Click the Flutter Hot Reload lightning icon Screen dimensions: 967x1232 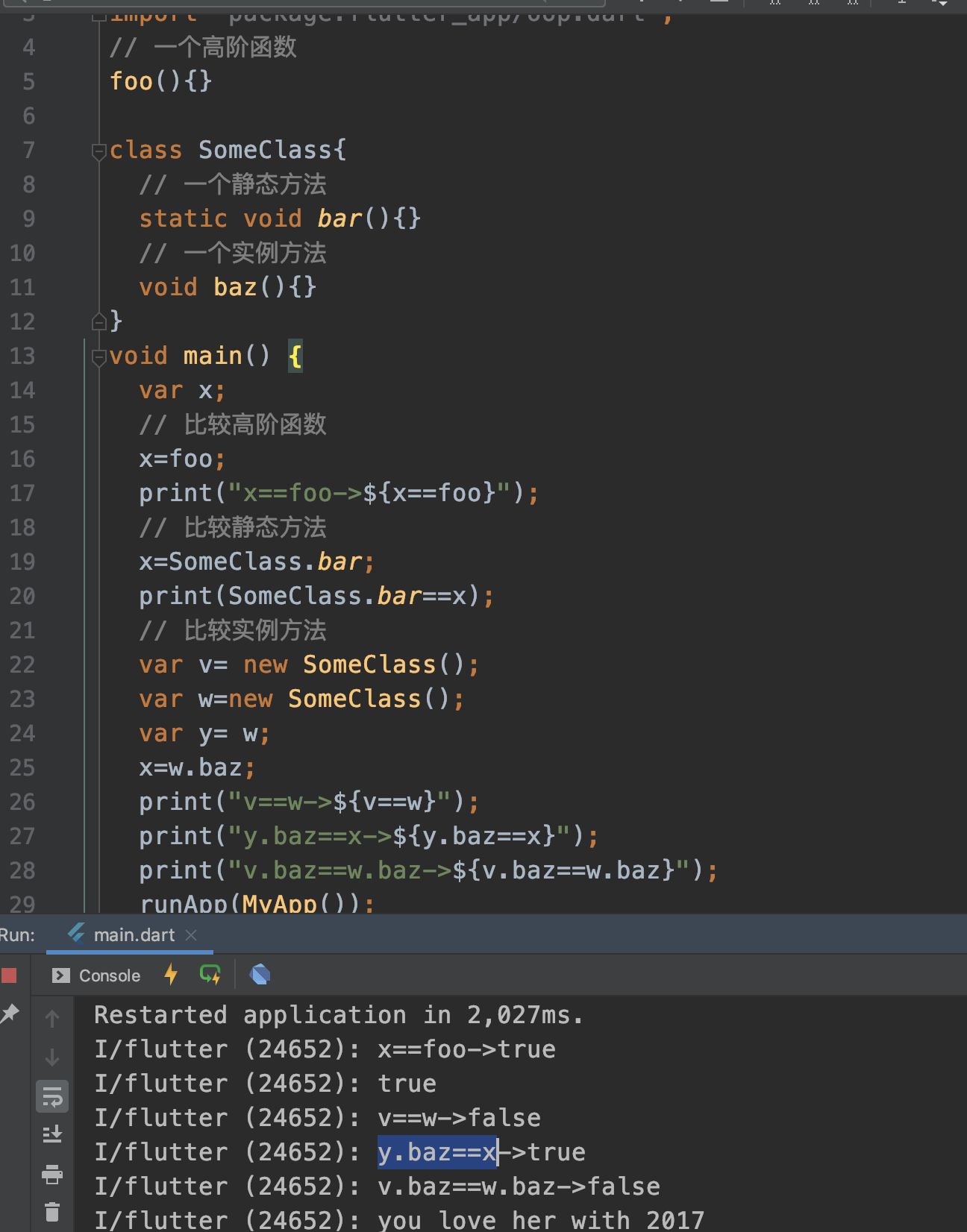[x=171, y=975]
